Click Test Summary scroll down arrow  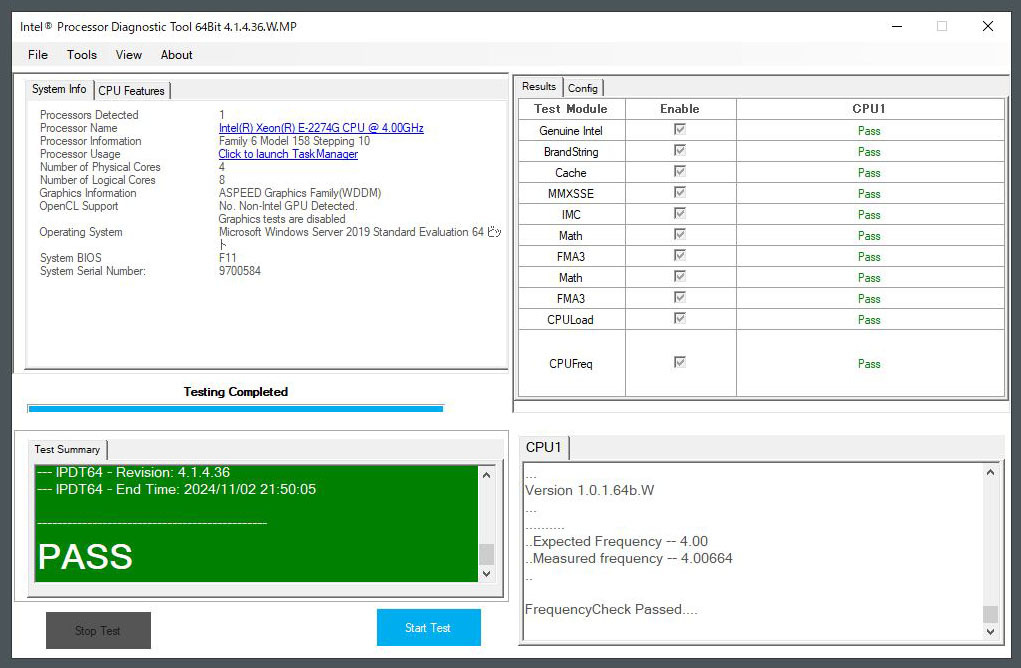click(486, 574)
